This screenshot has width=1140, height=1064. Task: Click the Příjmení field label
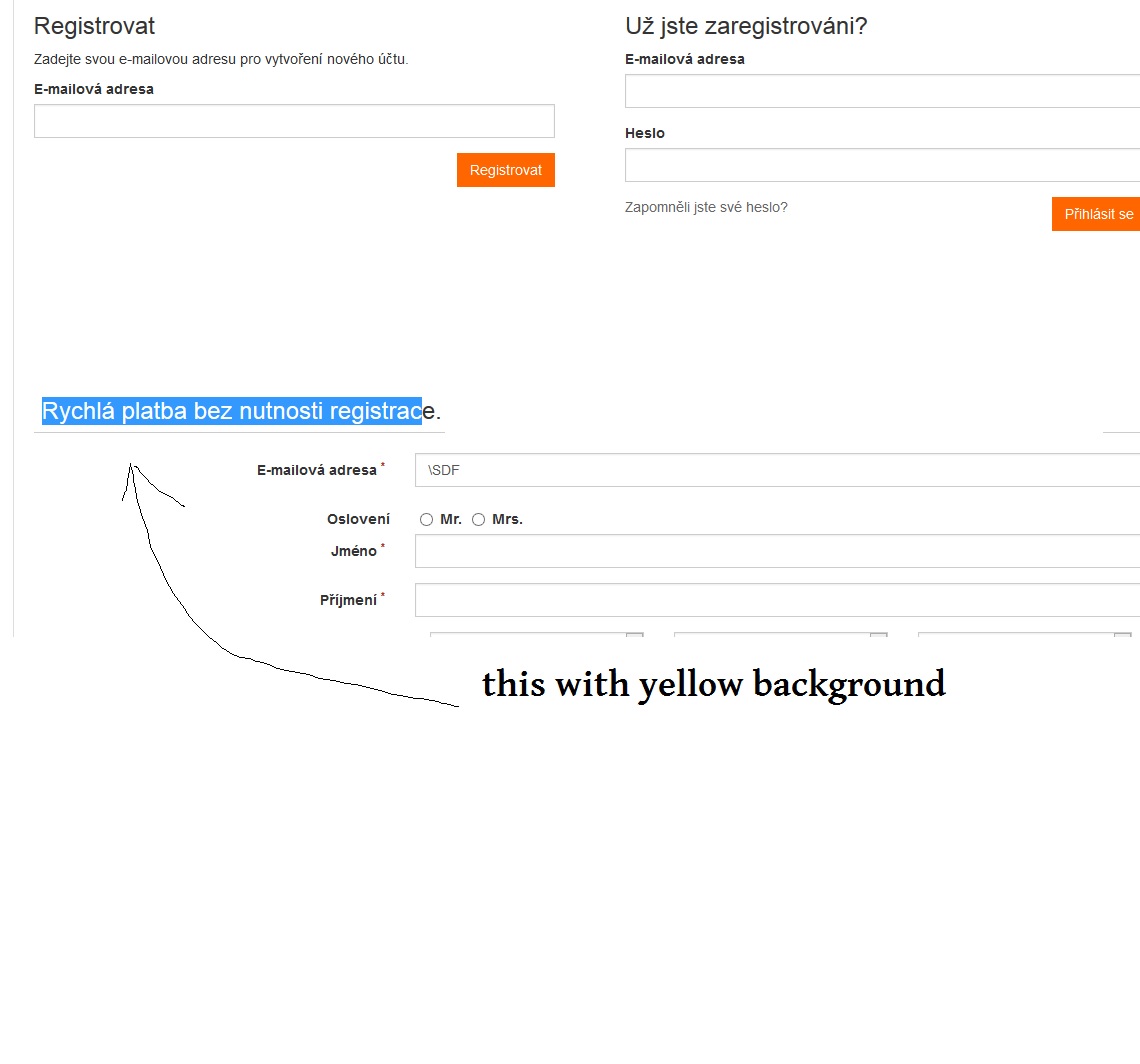click(348, 600)
